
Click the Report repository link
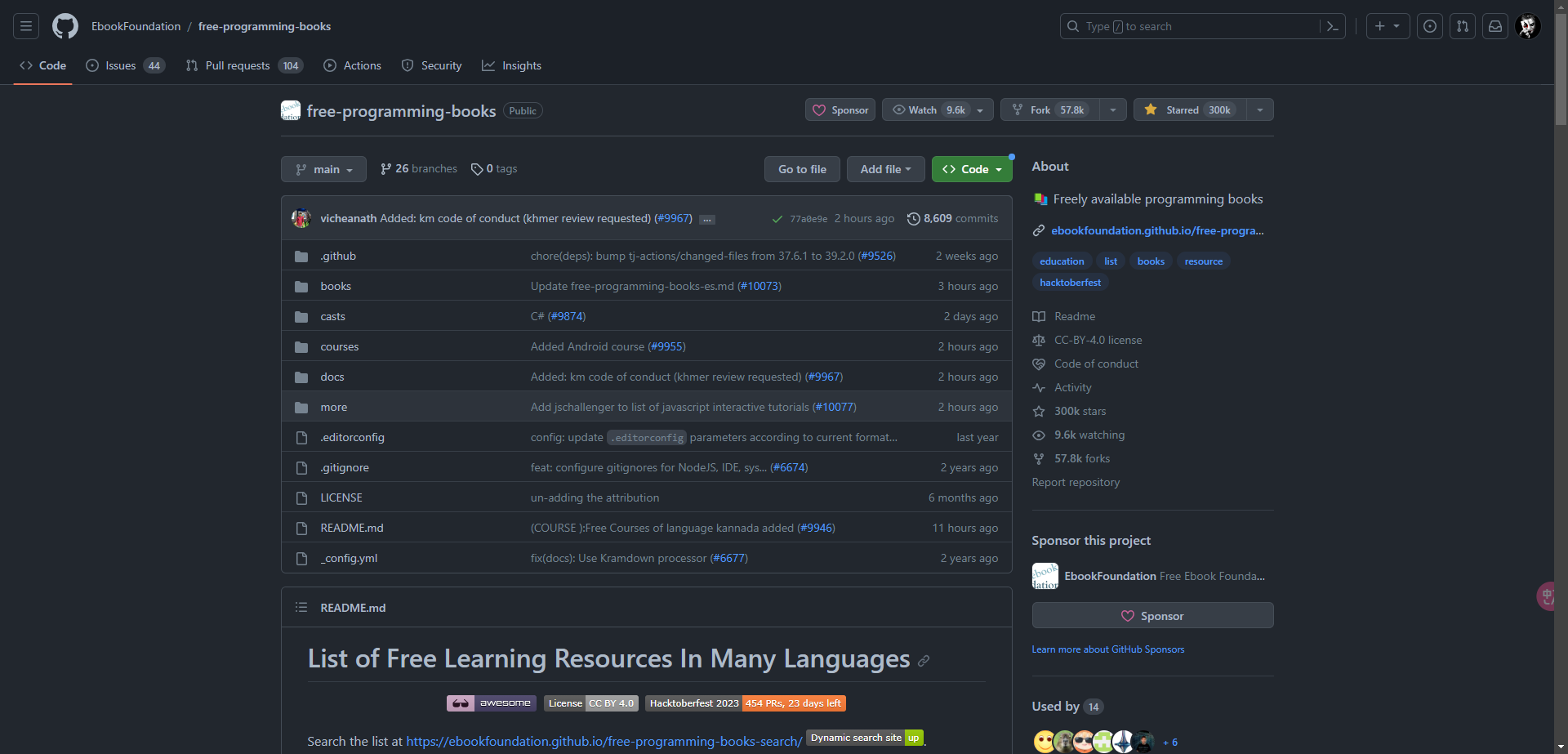[1076, 482]
